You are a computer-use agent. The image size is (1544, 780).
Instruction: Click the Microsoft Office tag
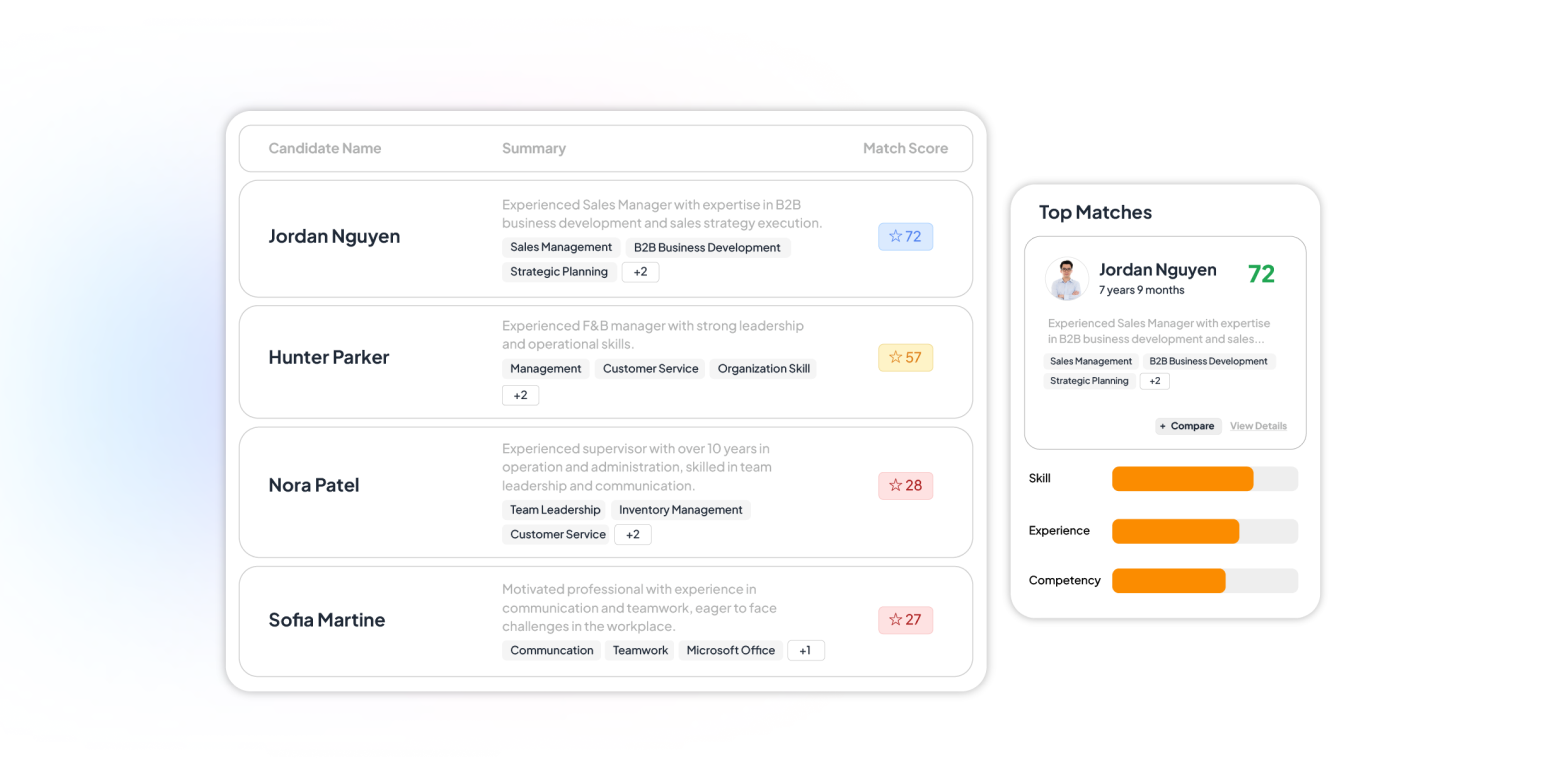click(x=731, y=650)
